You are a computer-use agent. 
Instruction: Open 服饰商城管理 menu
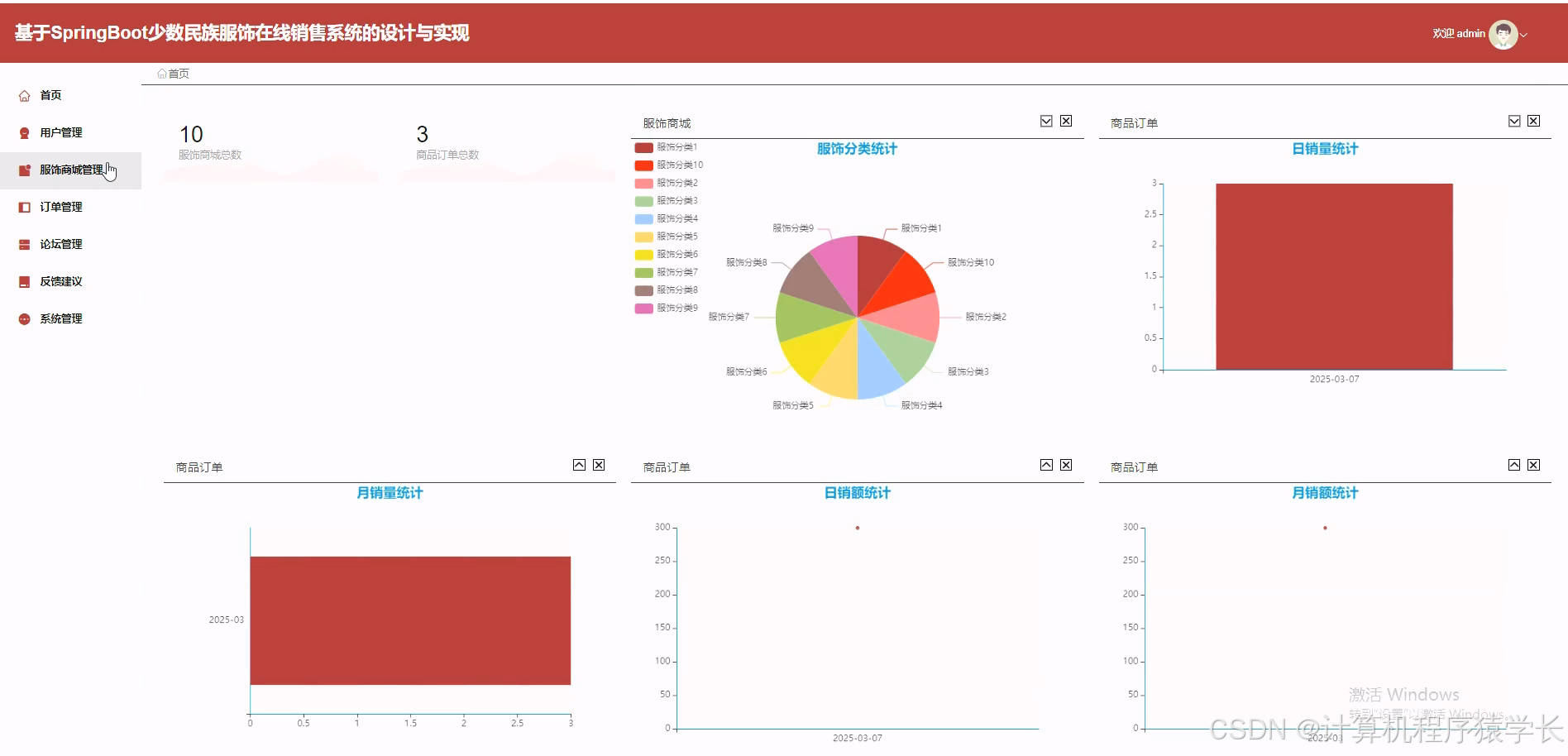(70, 170)
